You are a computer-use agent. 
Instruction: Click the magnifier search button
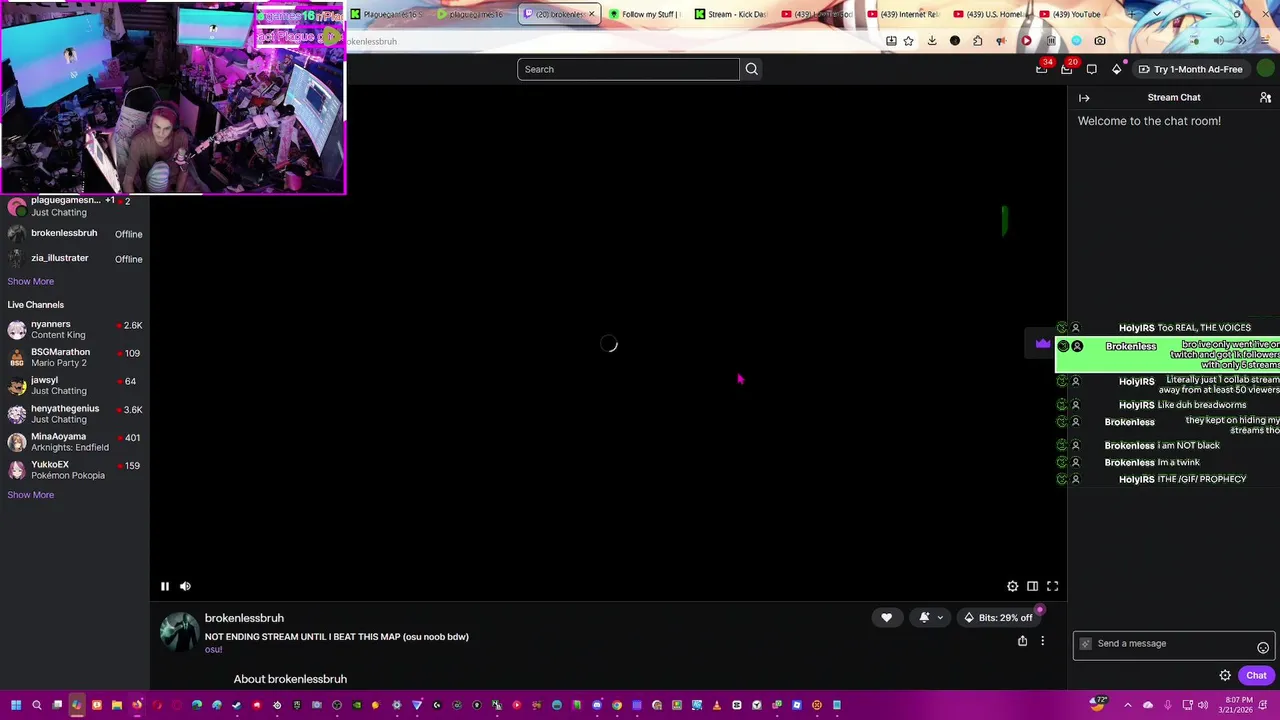coord(752,69)
